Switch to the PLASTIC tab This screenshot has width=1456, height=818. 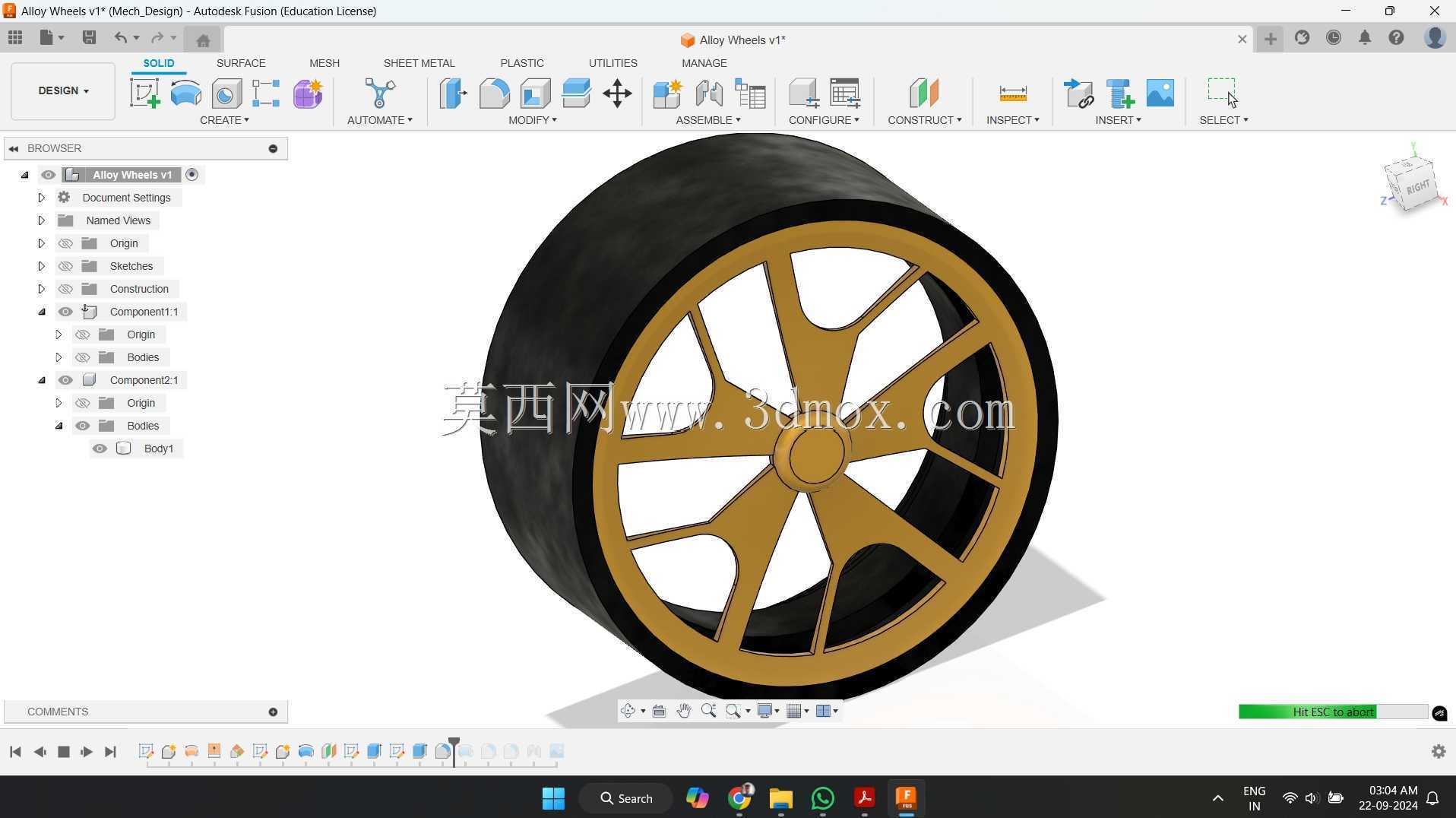point(522,63)
